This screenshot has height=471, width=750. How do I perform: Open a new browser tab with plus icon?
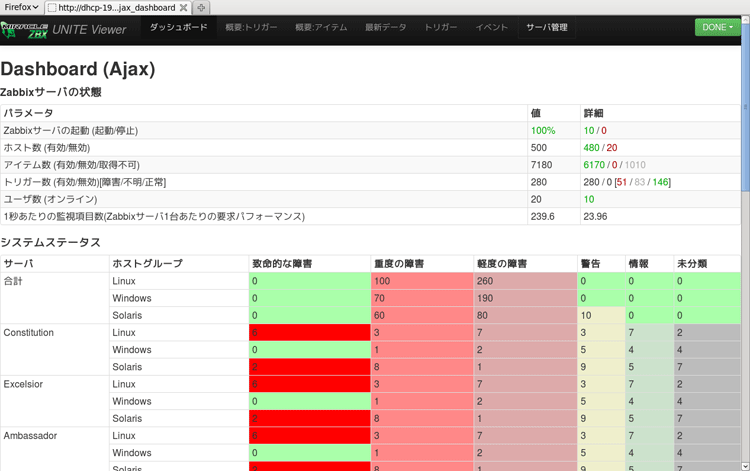201,7
